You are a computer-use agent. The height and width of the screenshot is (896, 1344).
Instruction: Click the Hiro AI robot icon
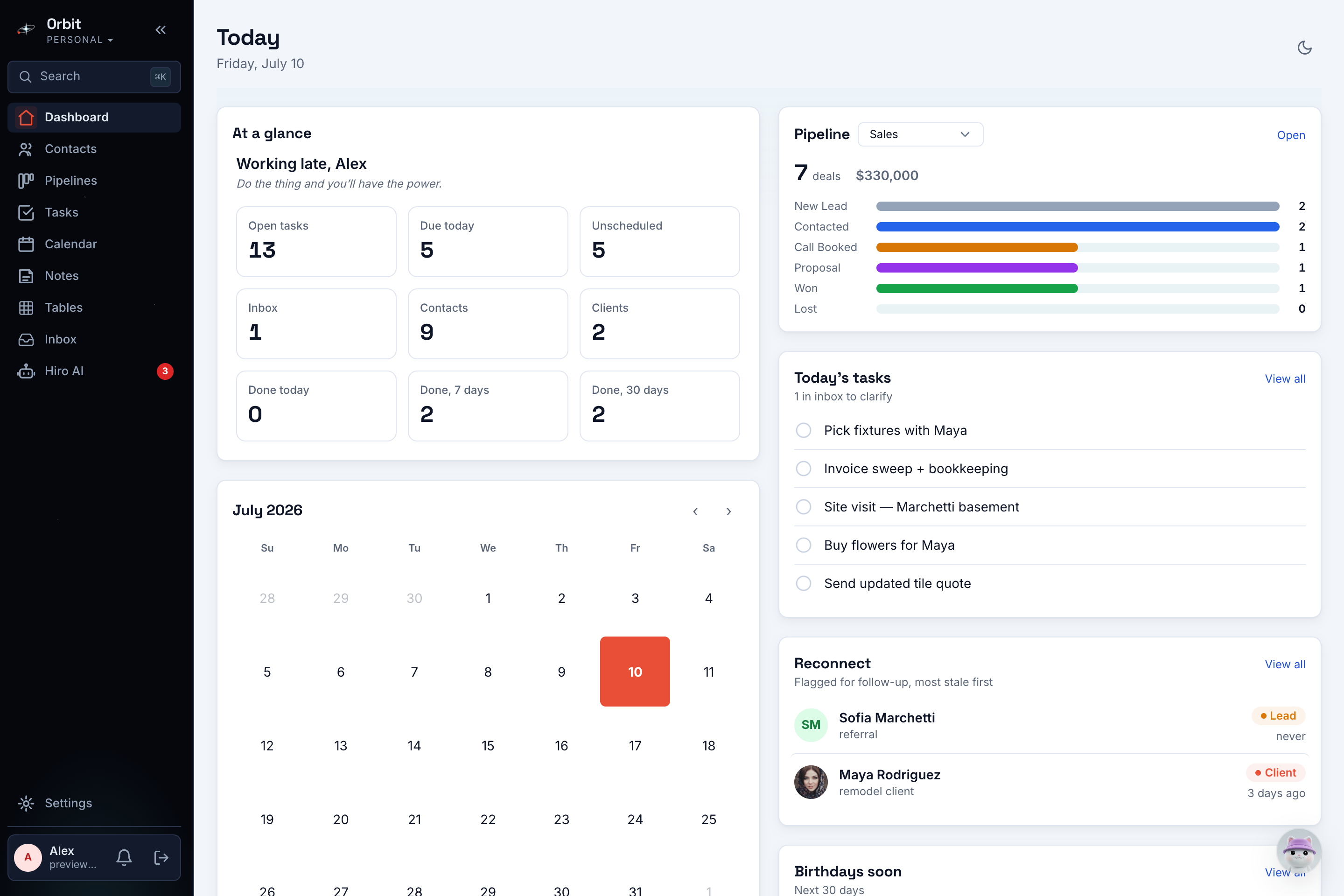[x=26, y=371]
